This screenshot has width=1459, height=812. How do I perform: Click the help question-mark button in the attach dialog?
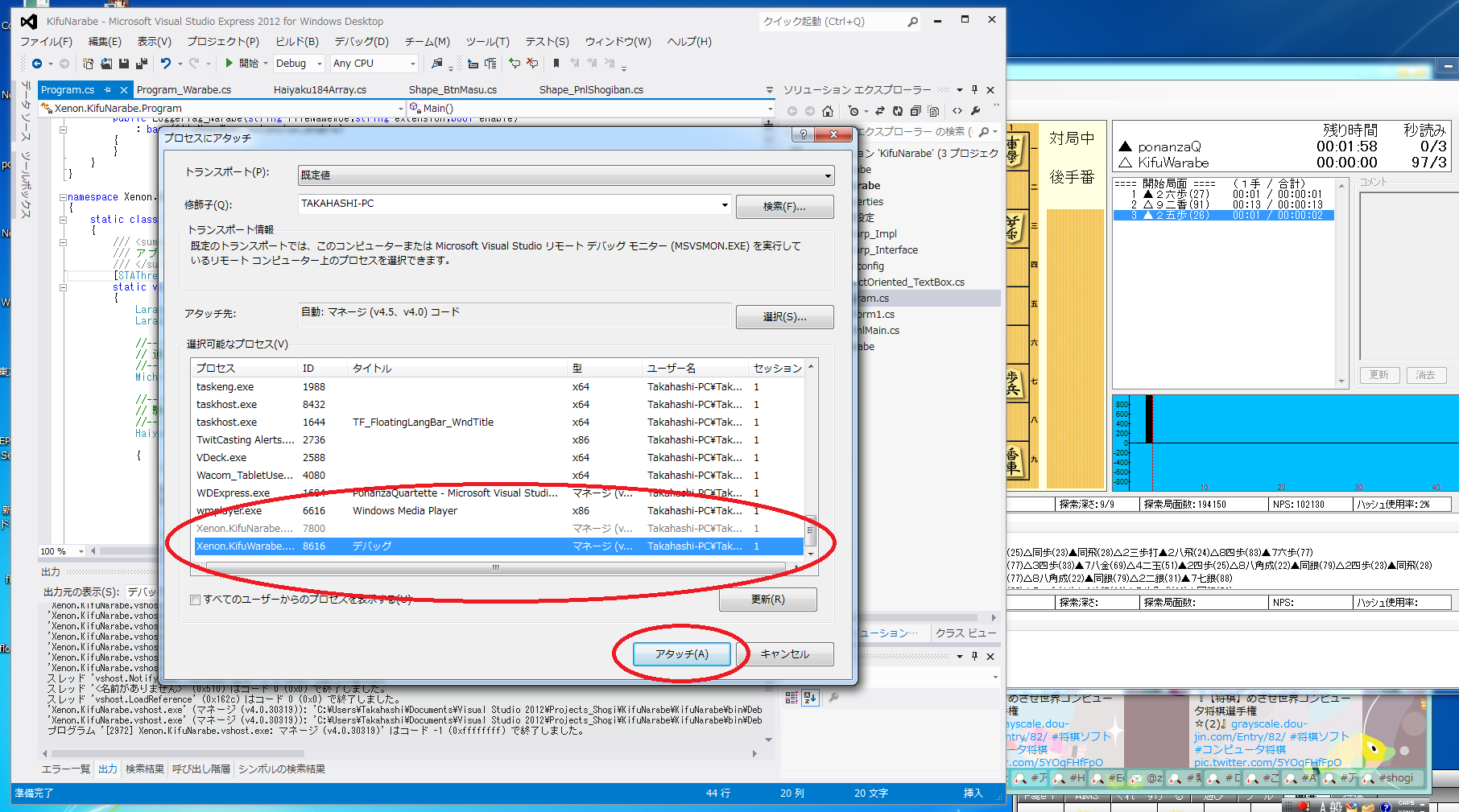tap(803, 134)
